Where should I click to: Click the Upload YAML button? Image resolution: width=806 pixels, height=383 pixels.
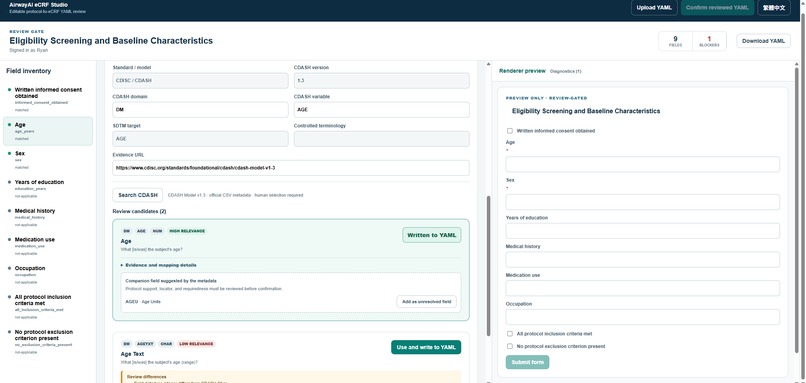[x=654, y=8]
